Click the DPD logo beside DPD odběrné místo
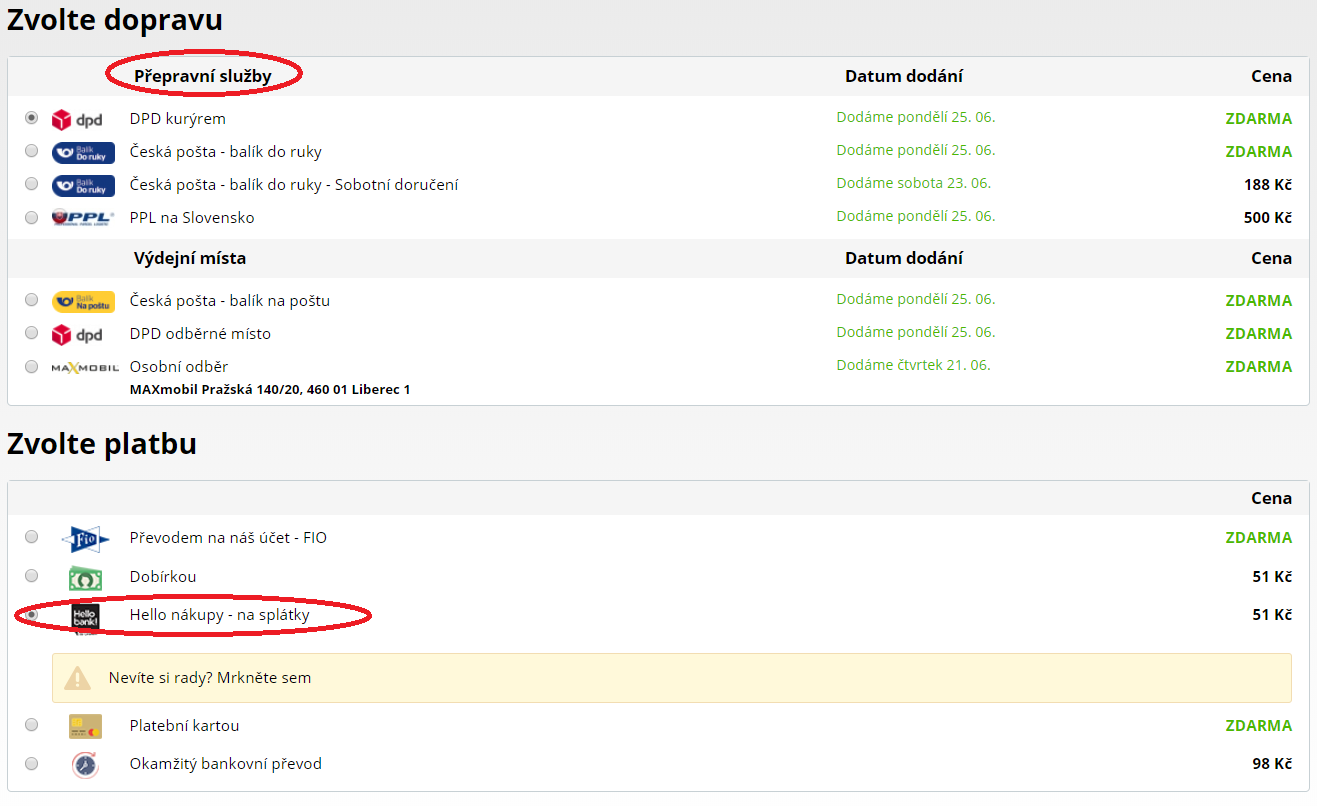The width and height of the screenshot is (1317, 806). pos(77,334)
